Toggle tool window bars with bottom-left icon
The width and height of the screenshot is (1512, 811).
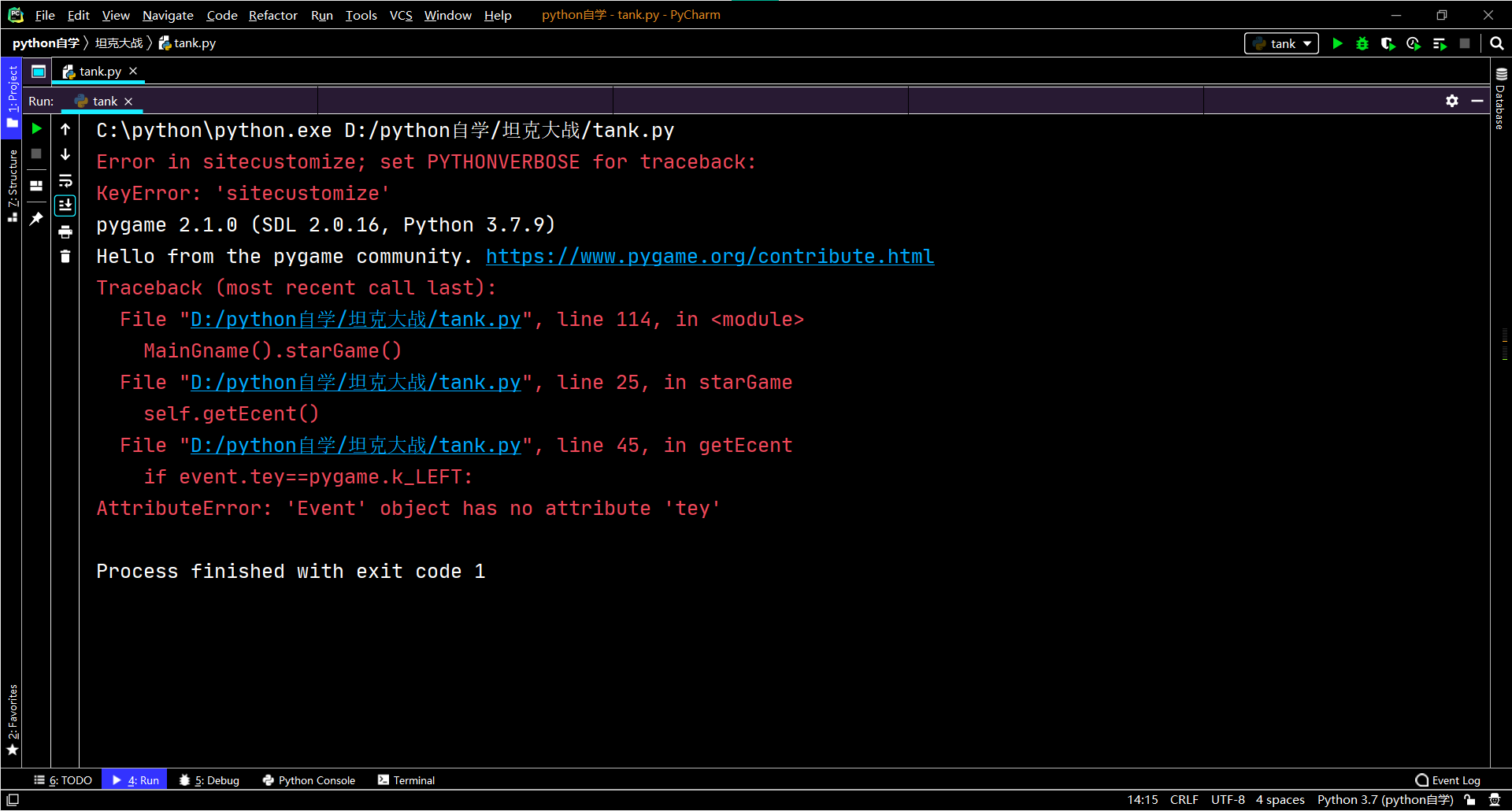click(x=13, y=800)
